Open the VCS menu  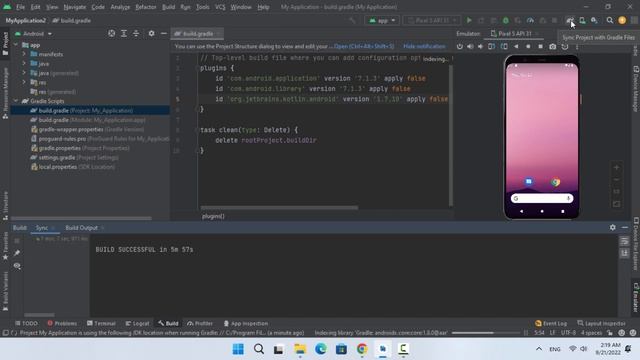coord(220,7)
